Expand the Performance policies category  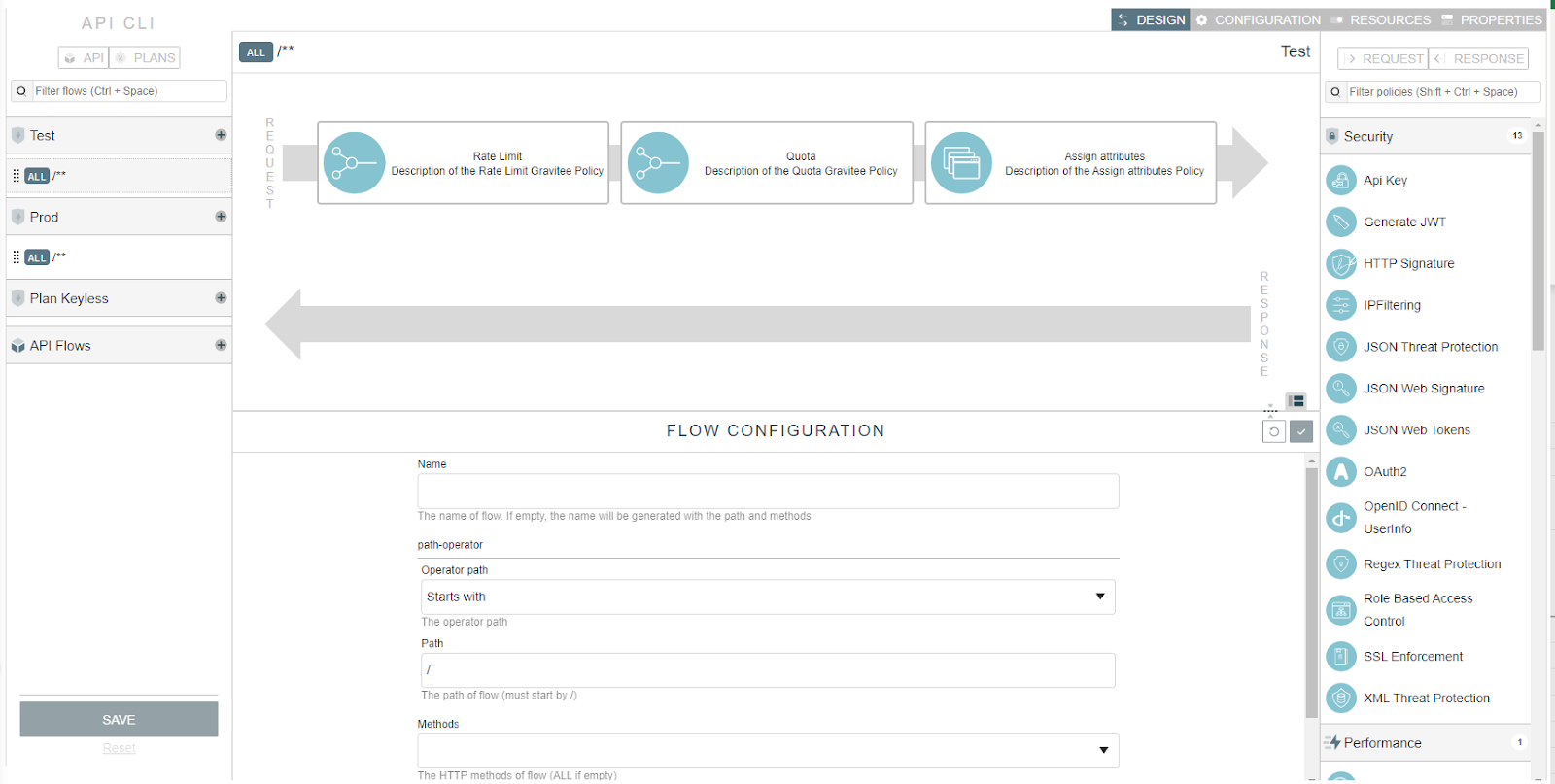point(1425,743)
